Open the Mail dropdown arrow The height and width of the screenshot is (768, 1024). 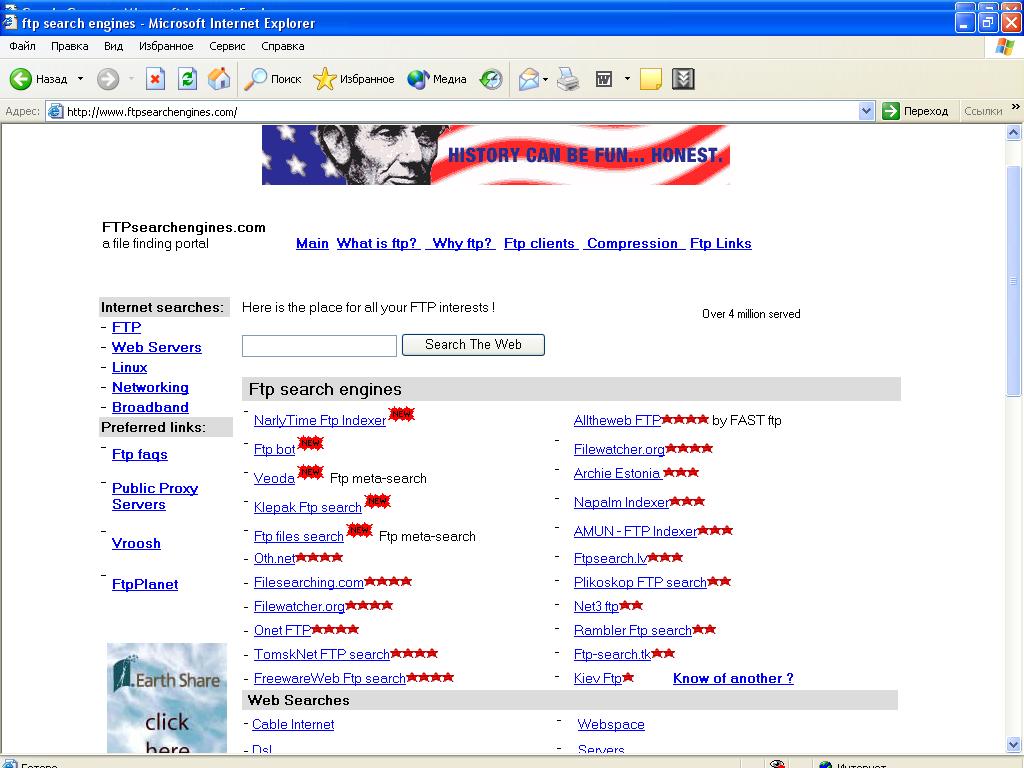[545, 79]
